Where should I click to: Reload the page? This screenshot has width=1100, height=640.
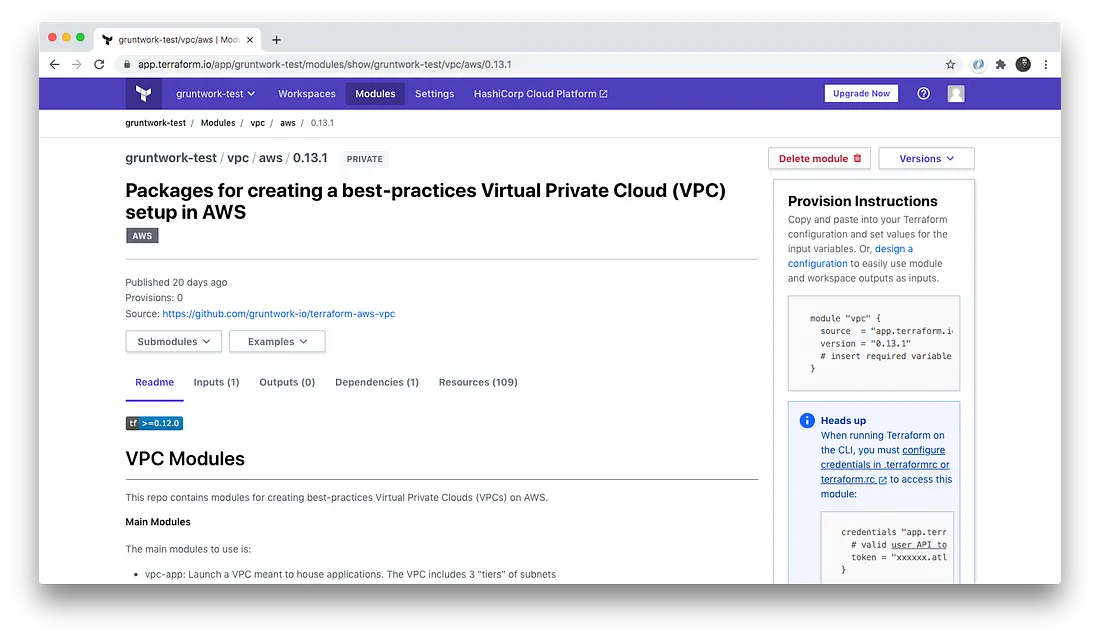point(99,65)
